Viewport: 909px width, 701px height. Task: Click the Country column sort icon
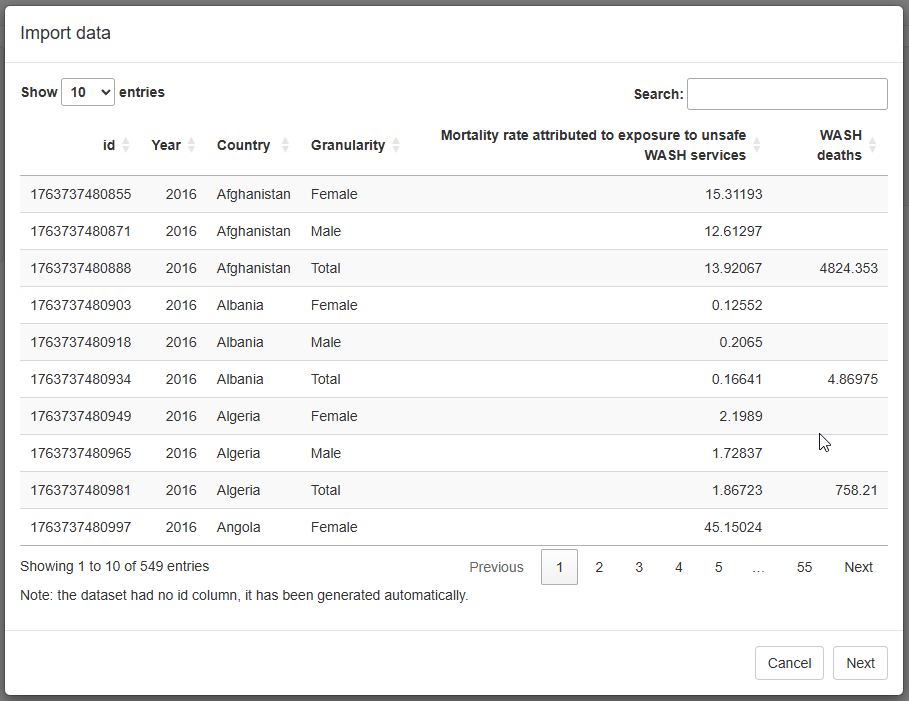(x=285, y=145)
